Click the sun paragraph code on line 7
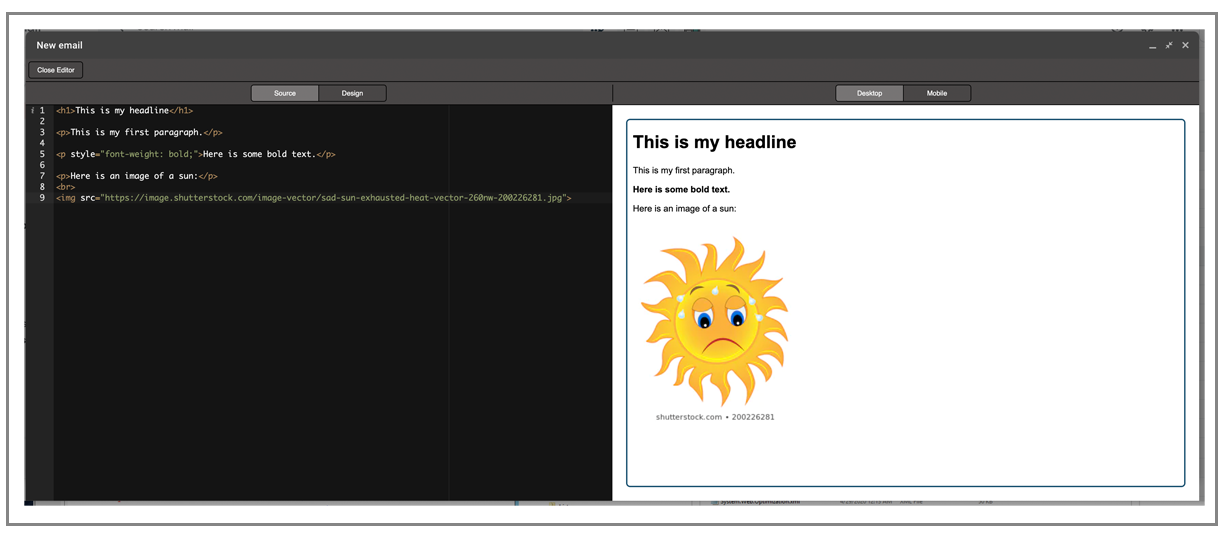1224x540 pixels. tap(137, 176)
